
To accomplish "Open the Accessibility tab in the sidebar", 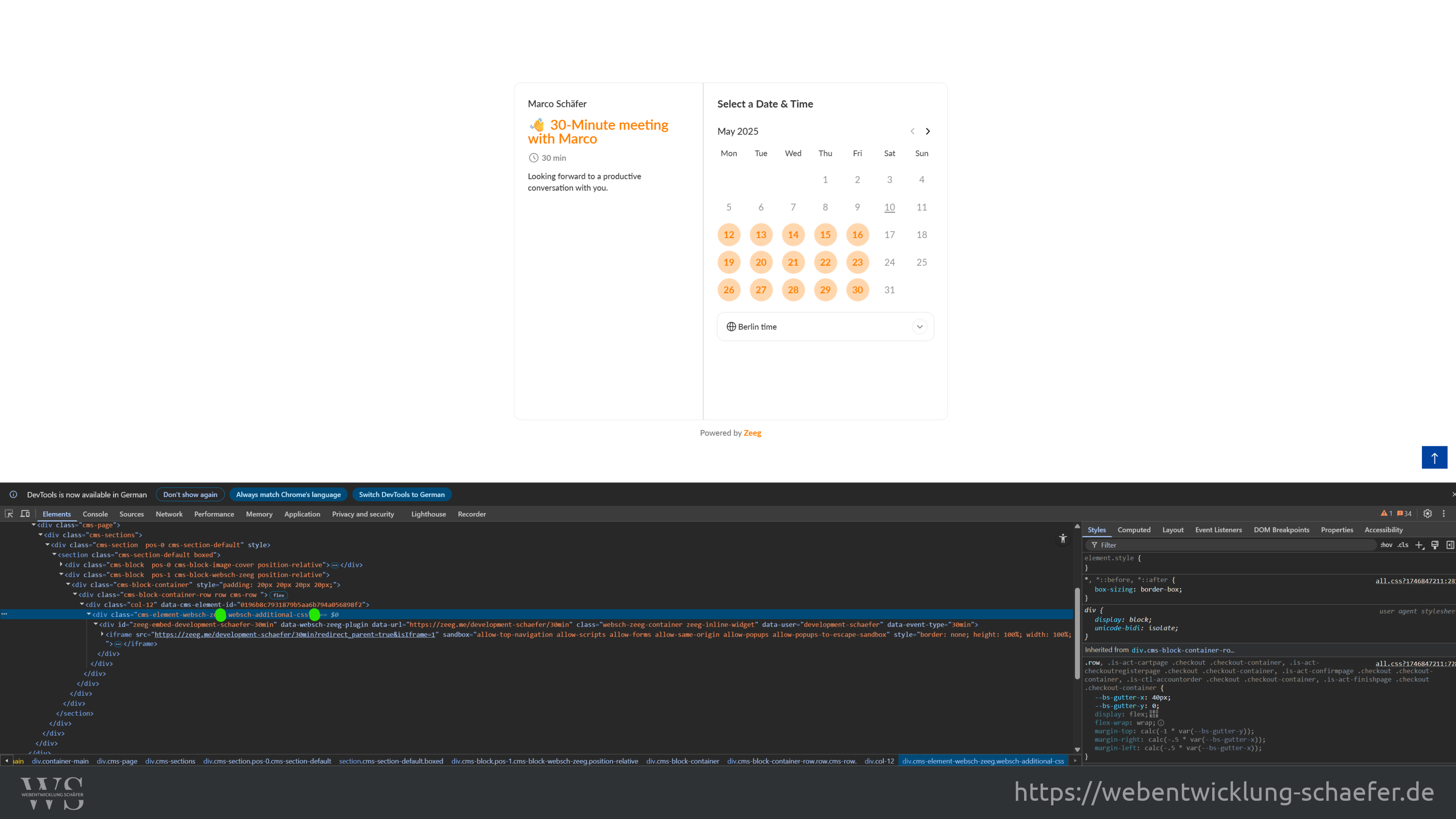I will tap(1383, 530).
